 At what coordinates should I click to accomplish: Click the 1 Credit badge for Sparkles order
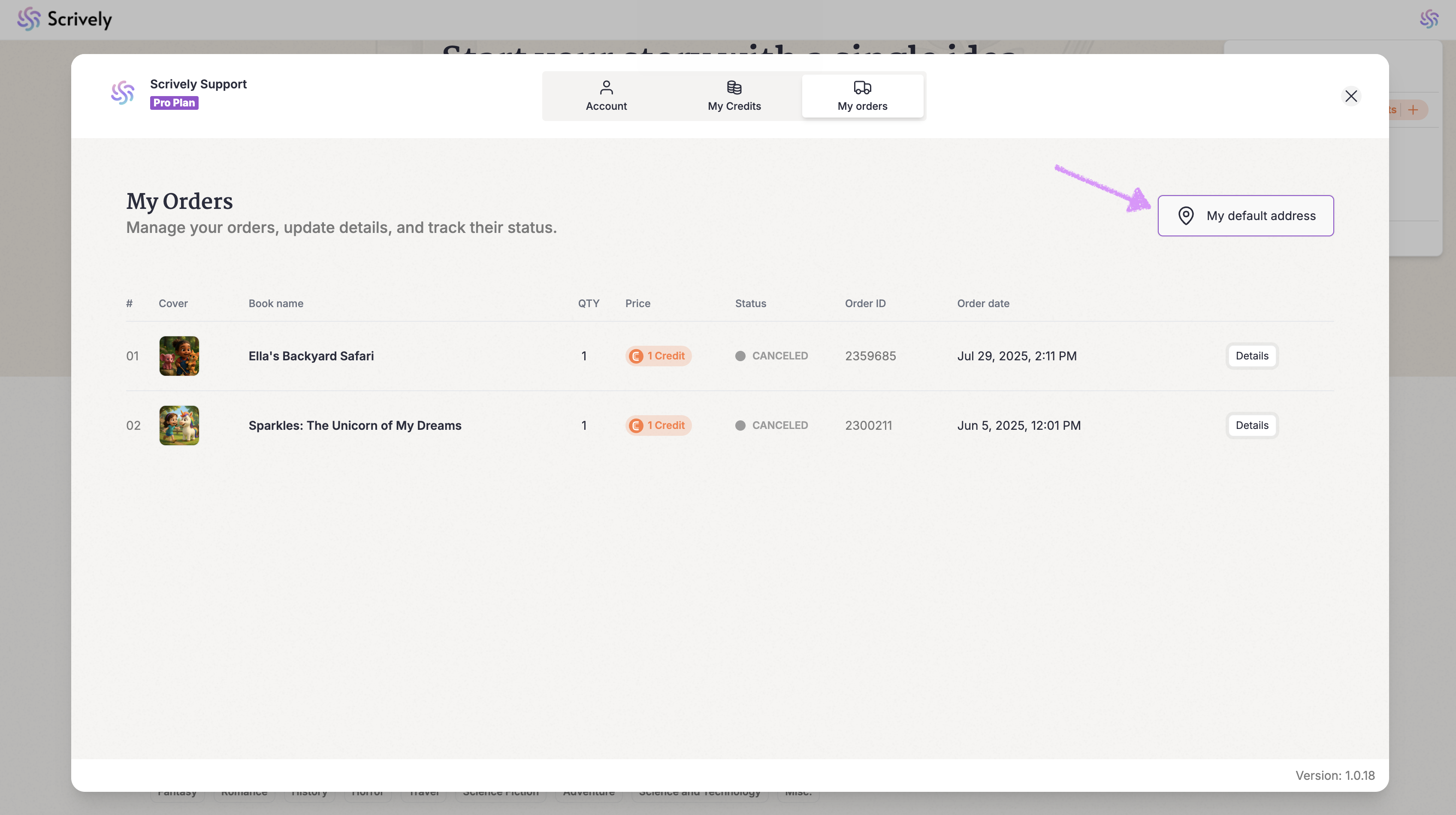coord(658,426)
